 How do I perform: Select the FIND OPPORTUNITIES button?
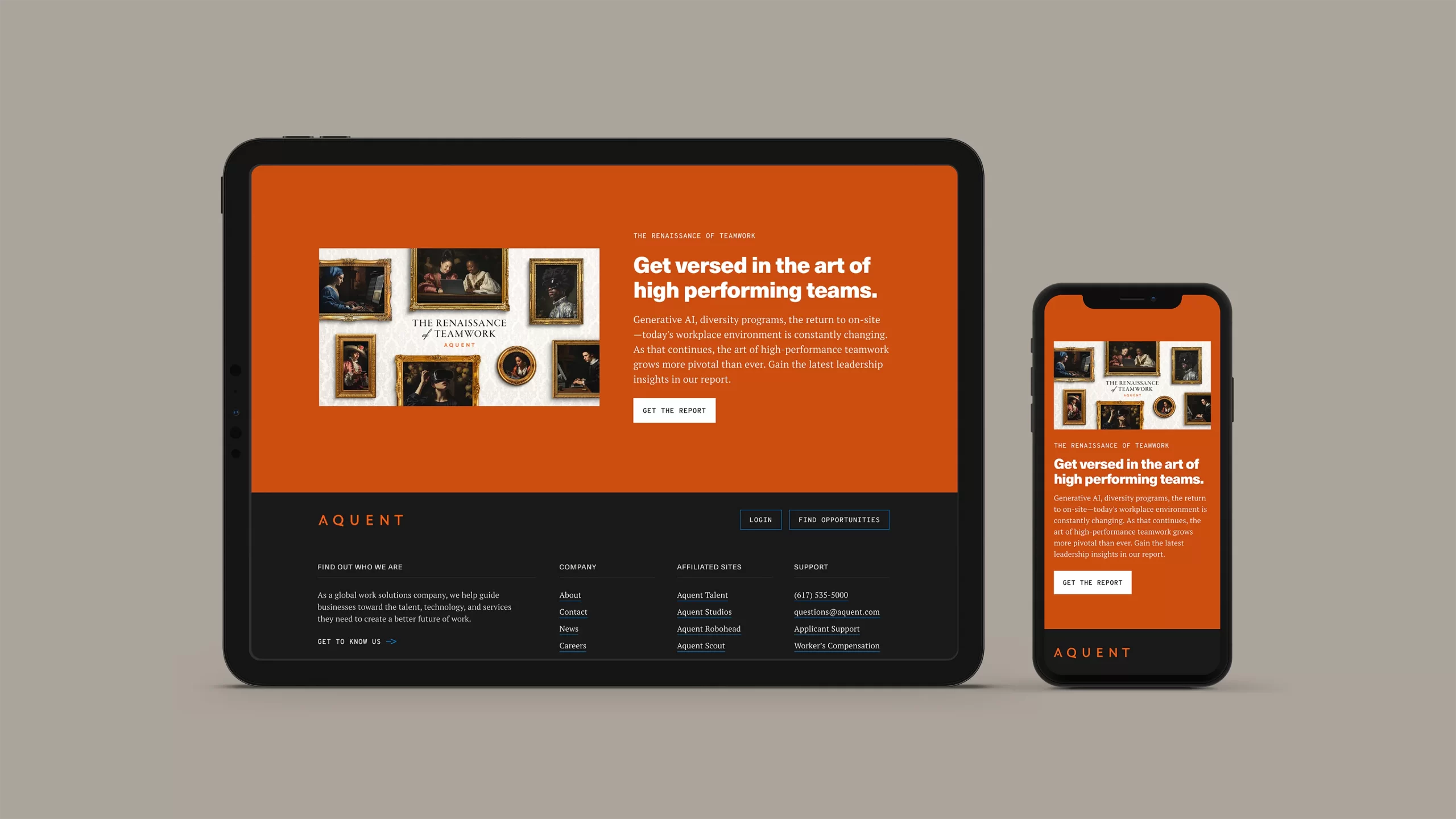[838, 519]
